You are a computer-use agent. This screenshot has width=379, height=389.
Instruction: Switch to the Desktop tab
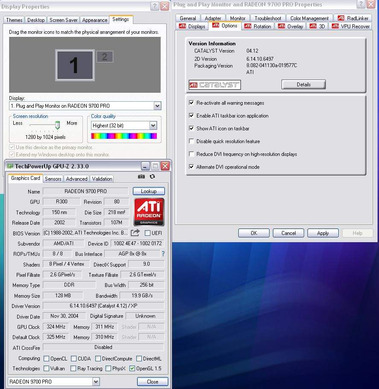(36, 20)
